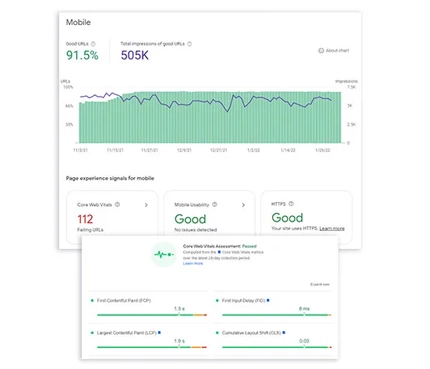Click the HTTPS Good status
This screenshot has height=369, width=430.
pos(287,218)
